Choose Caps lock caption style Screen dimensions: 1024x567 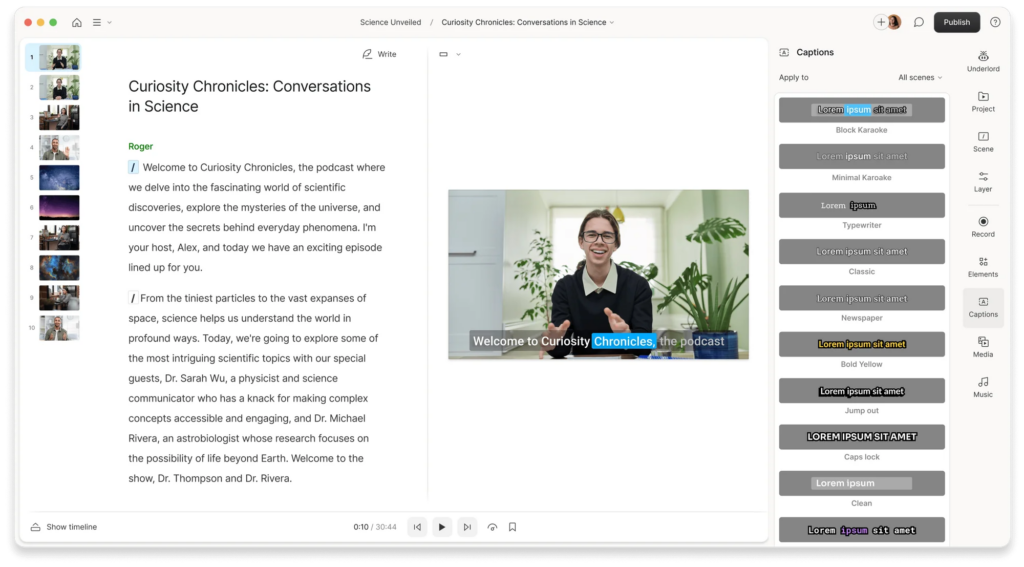point(861,437)
